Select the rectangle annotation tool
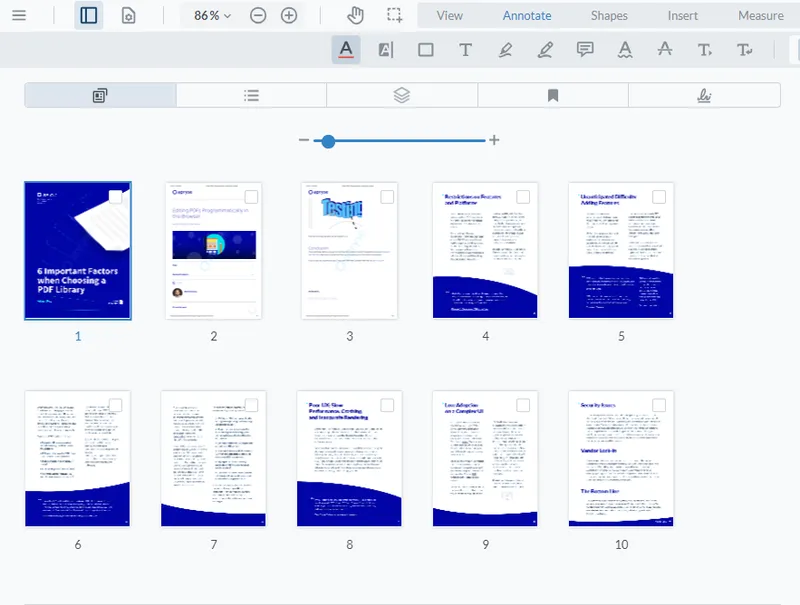800x605 pixels. pos(426,50)
